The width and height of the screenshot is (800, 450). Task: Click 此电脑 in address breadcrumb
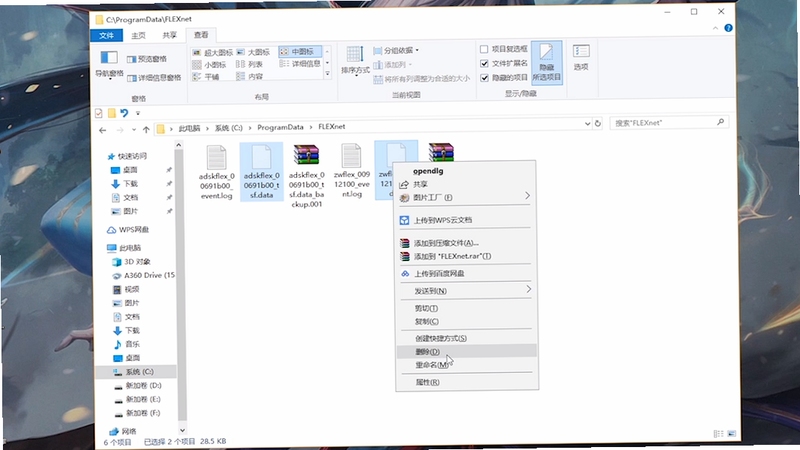(189, 128)
